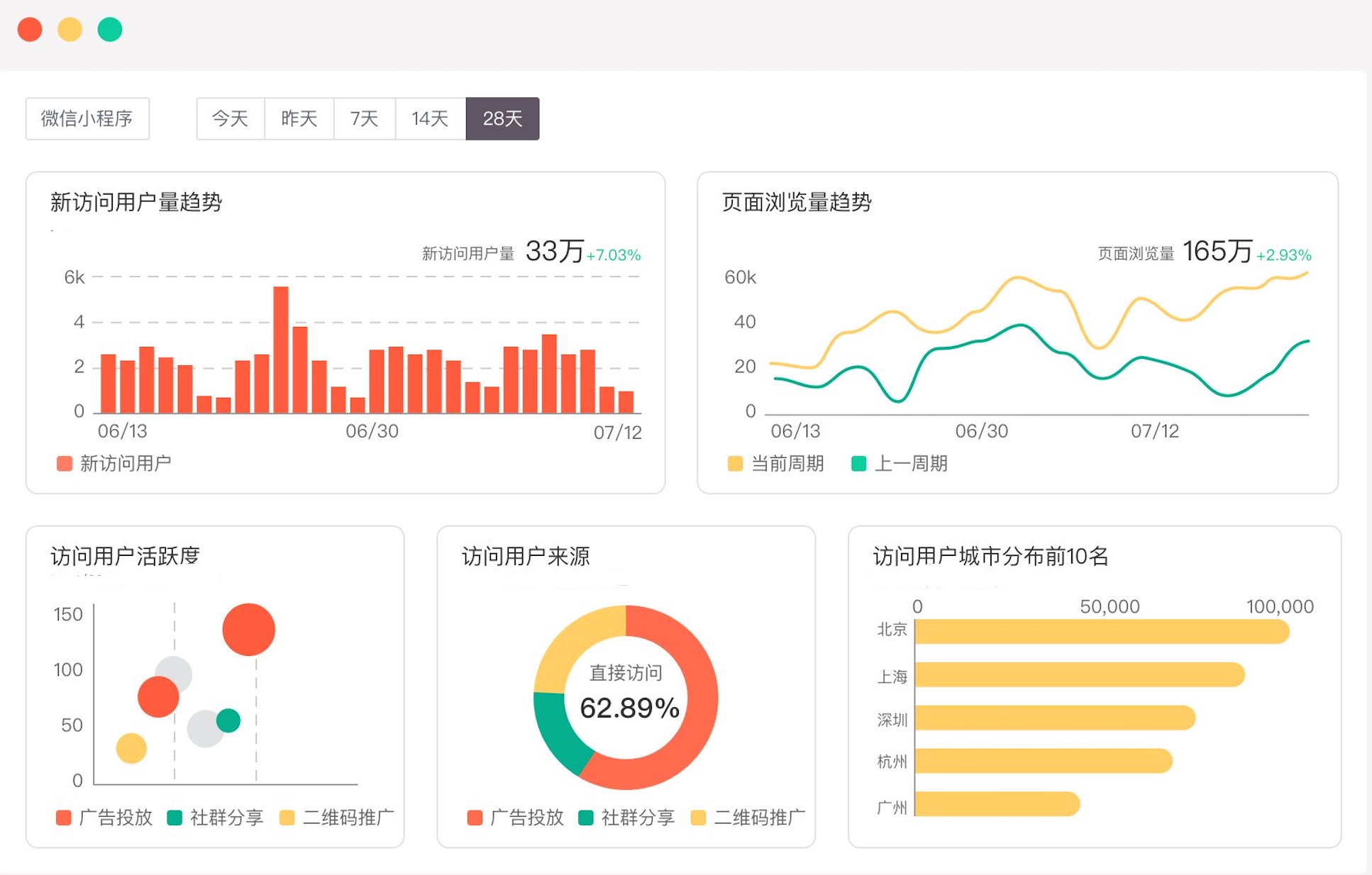The height and width of the screenshot is (875, 1372).
Task: Click the tallest bar in 新访问用户量趋势 chart
Action: pos(281,349)
